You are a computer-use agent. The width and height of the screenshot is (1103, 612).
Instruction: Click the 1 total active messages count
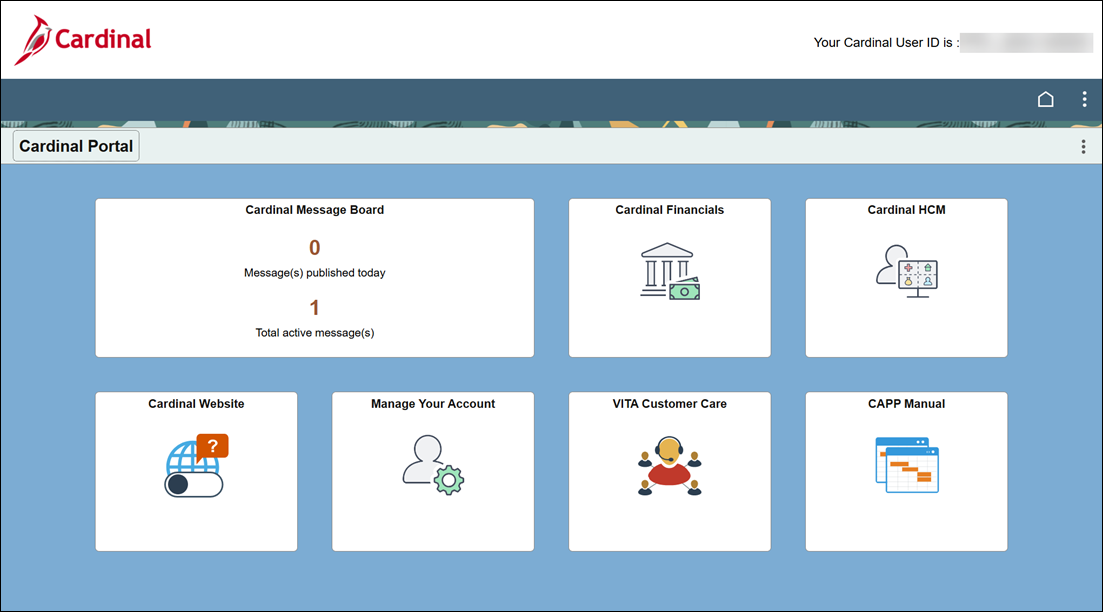(314, 307)
